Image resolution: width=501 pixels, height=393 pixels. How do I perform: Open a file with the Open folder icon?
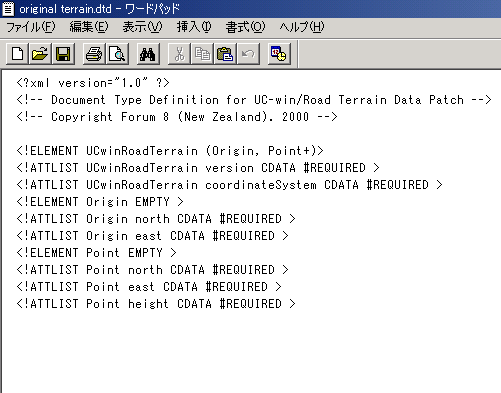click(40, 54)
